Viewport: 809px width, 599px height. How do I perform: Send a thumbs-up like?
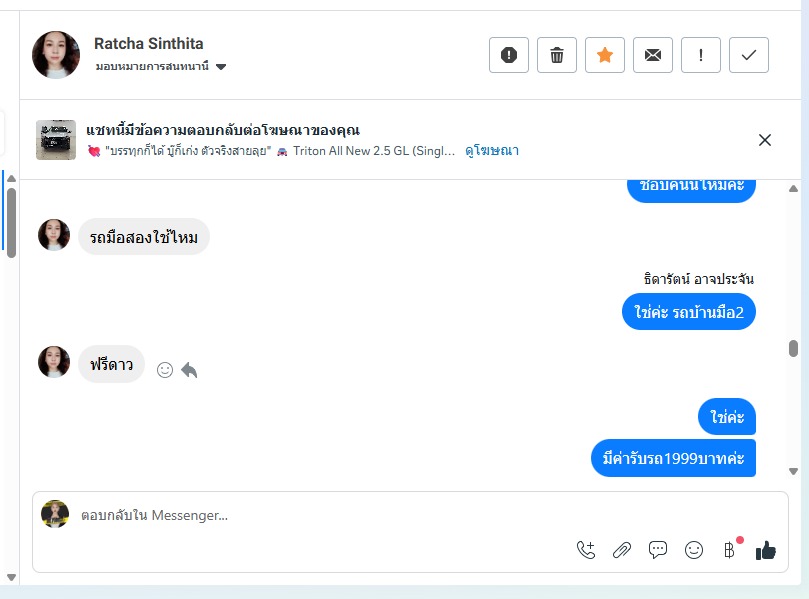click(766, 549)
